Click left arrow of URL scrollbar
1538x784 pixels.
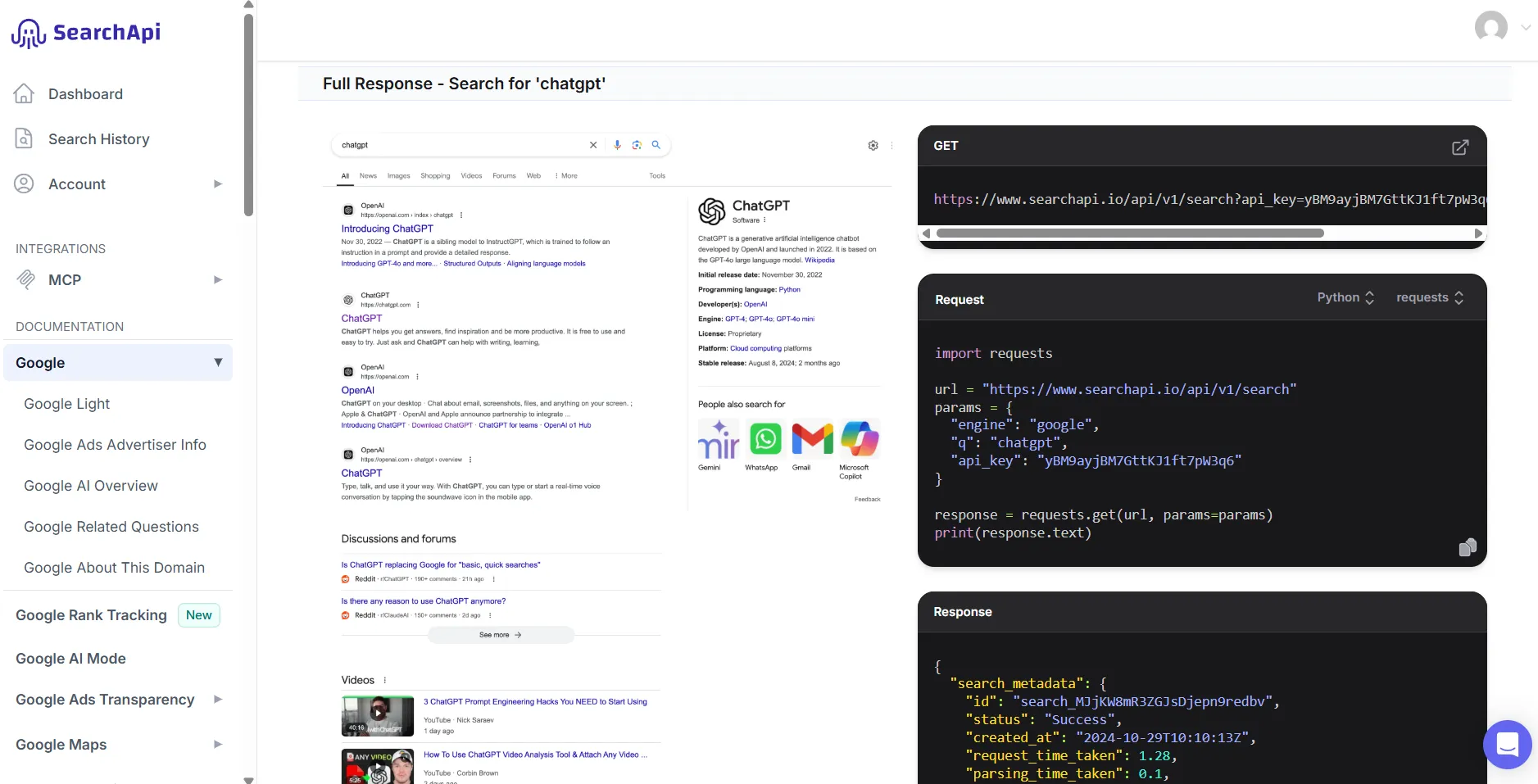tap(927, 233)
